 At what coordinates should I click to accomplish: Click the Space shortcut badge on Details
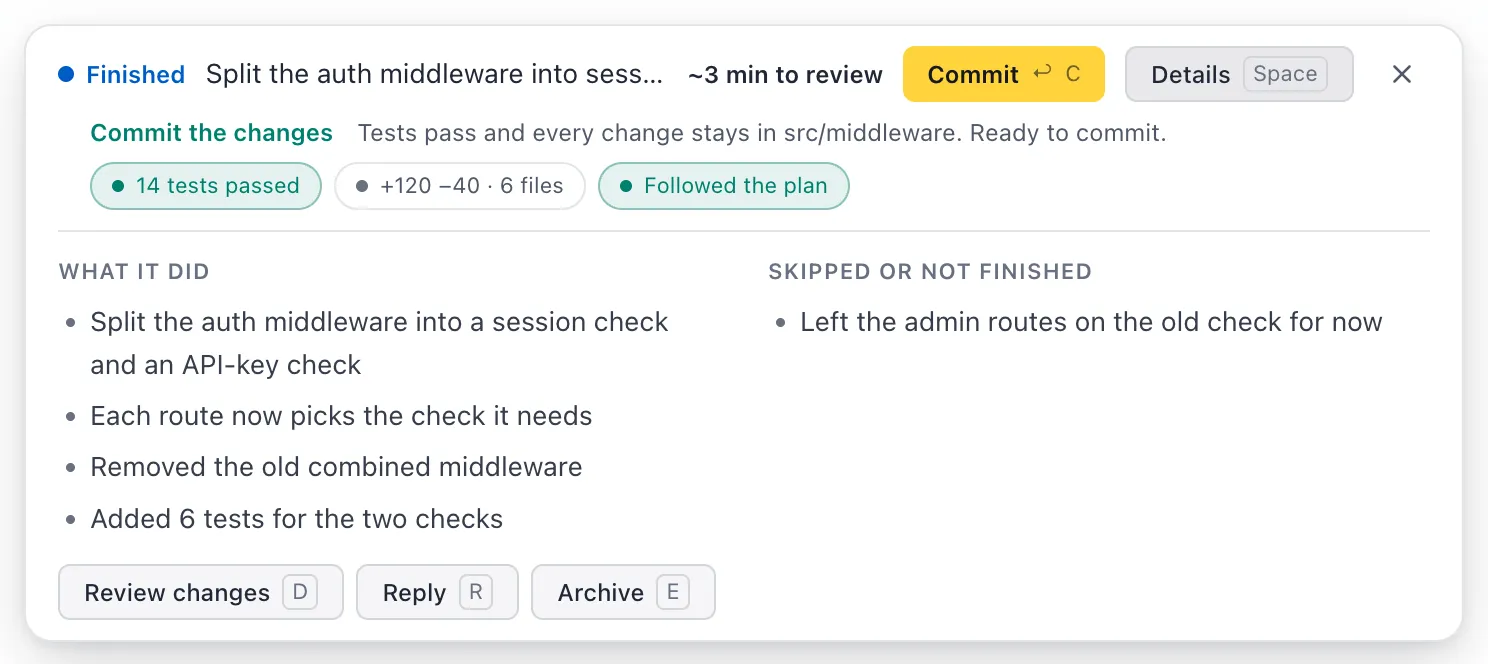1285,74
